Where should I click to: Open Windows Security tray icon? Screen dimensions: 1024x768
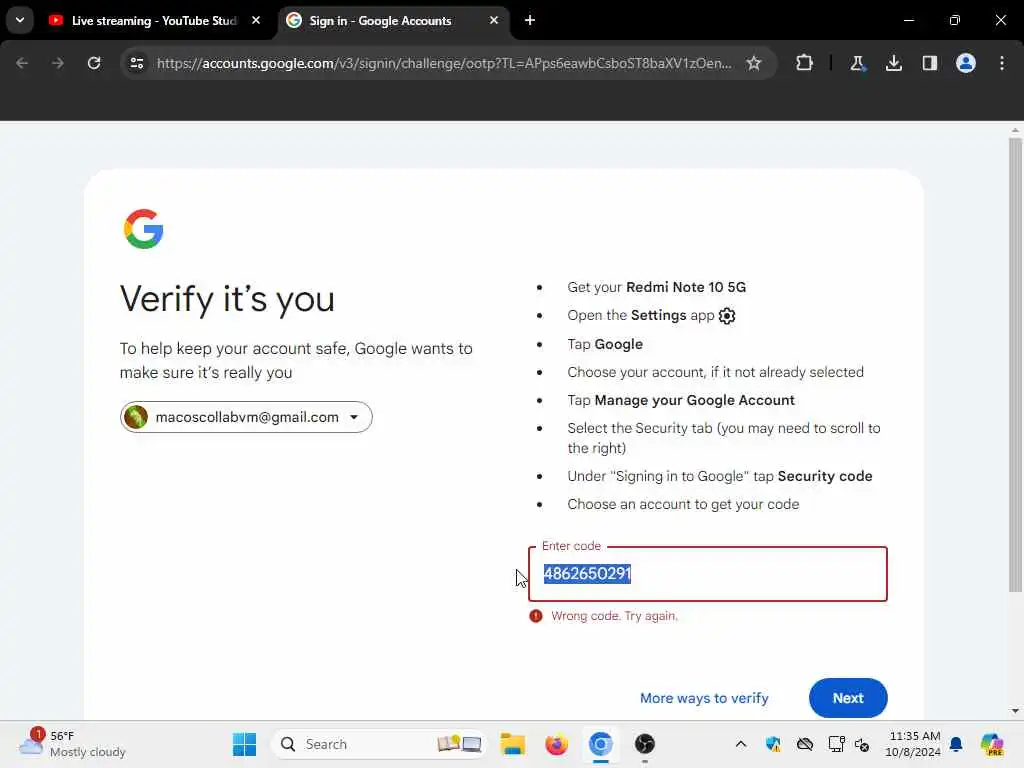773,744
